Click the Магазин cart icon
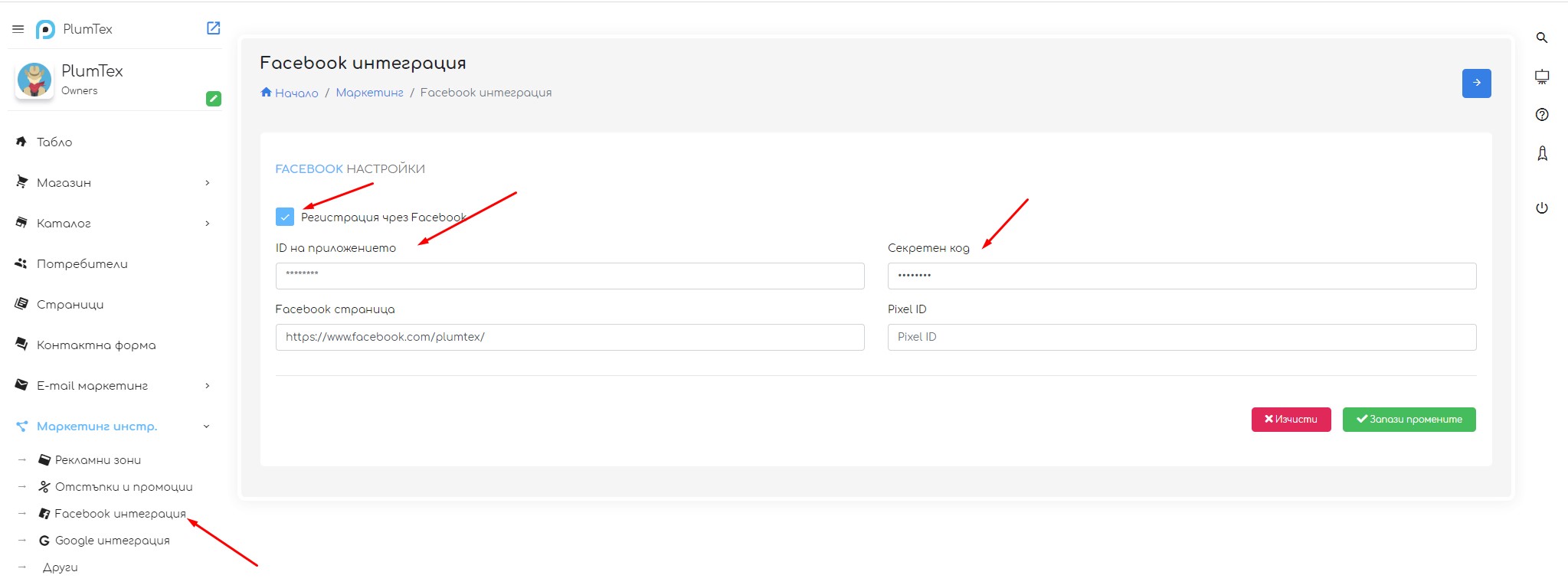 click(x=21, y=182)
